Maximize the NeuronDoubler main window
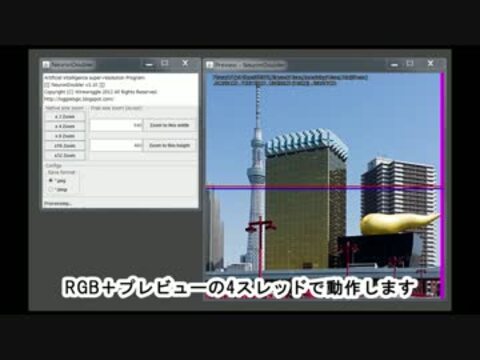The width and height of the screenshot is (480, 360). click(165, 63)
